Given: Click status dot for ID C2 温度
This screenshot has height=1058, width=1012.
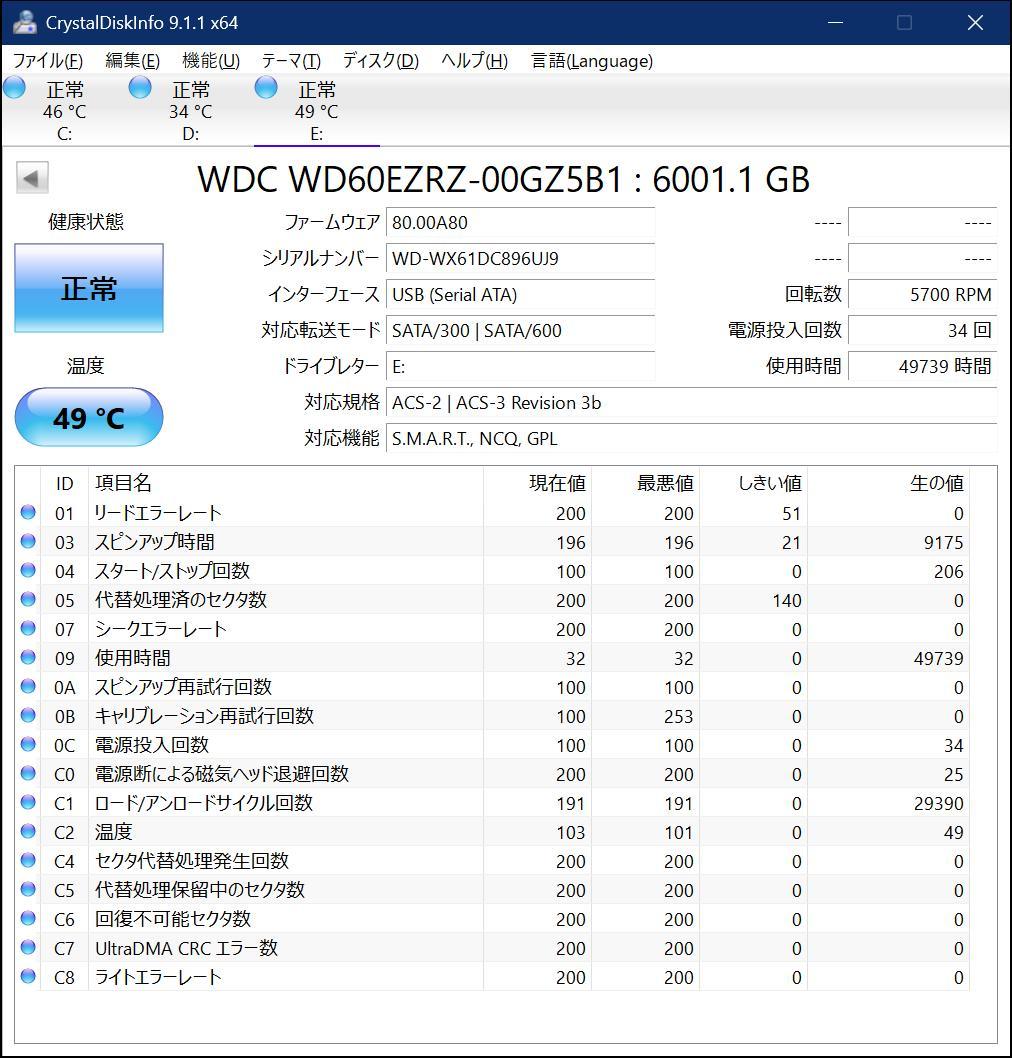Looking at the screenshot, I should (28, 831).
